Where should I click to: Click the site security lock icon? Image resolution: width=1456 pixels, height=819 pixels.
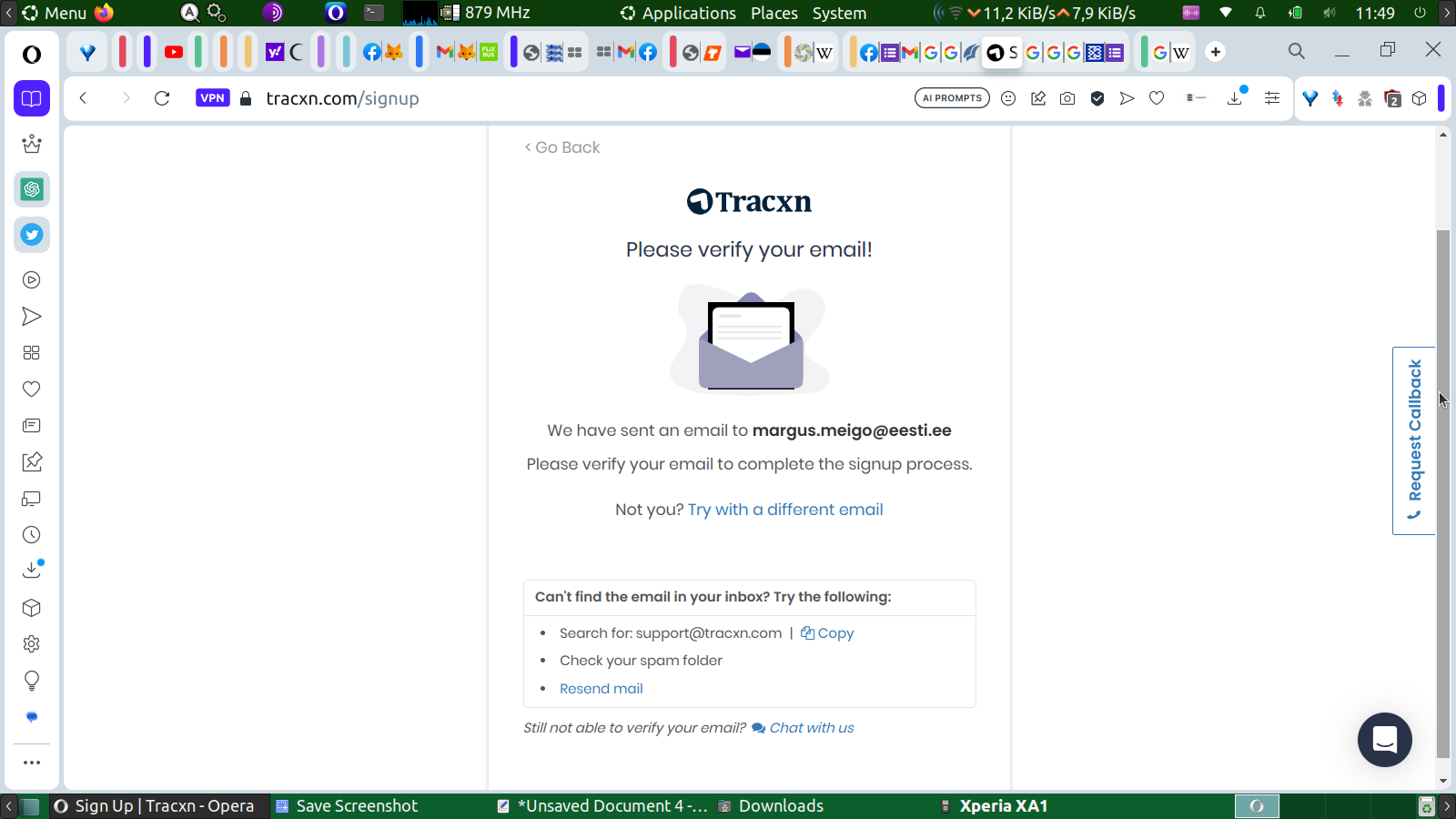click(x=246, y=98)
